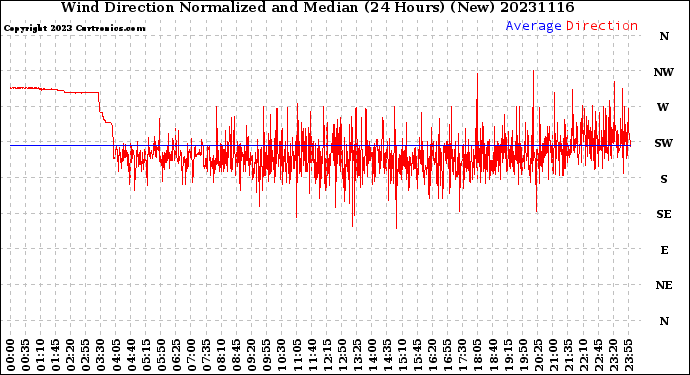The width and height of the screenshot is (690, 375).
Task: Select the W axis label
Action: (x=663, y=107)
